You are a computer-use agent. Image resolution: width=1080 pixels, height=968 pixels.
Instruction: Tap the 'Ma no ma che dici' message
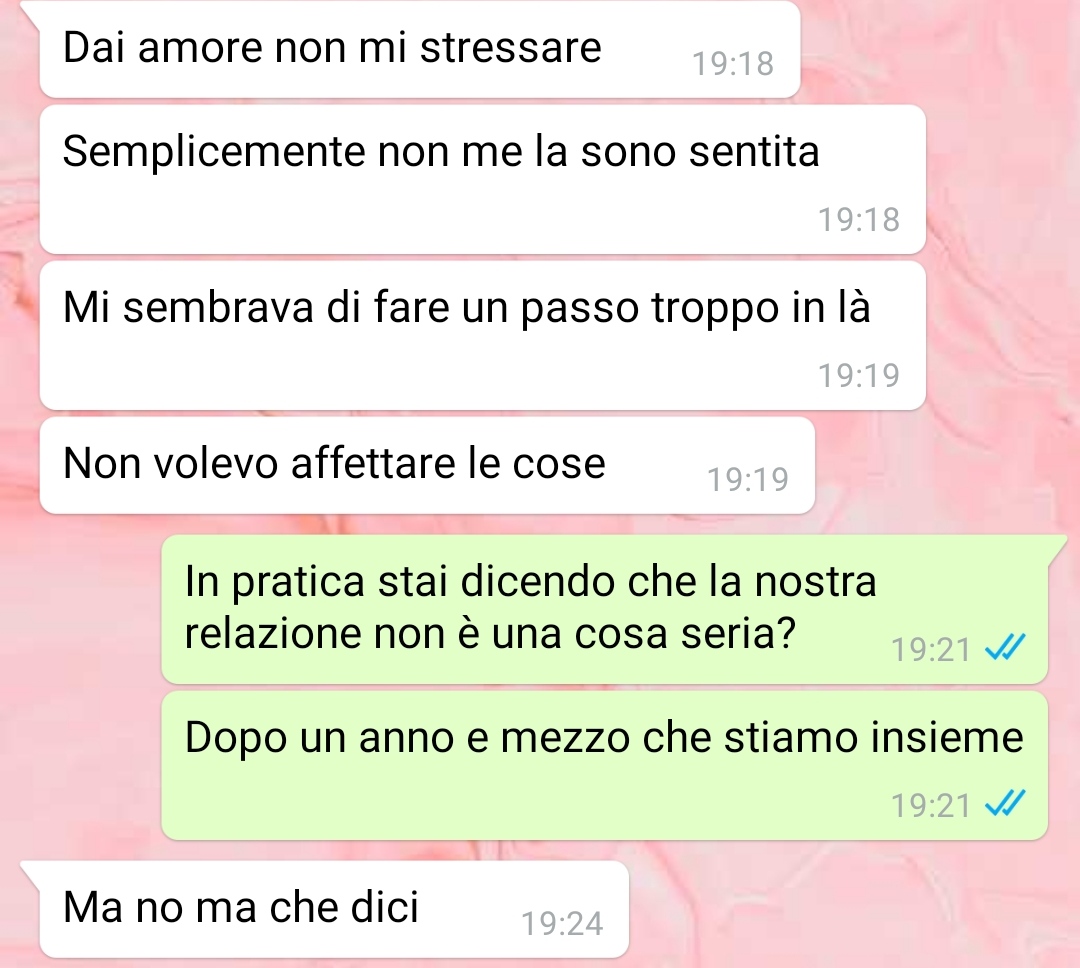click(334, 909)
